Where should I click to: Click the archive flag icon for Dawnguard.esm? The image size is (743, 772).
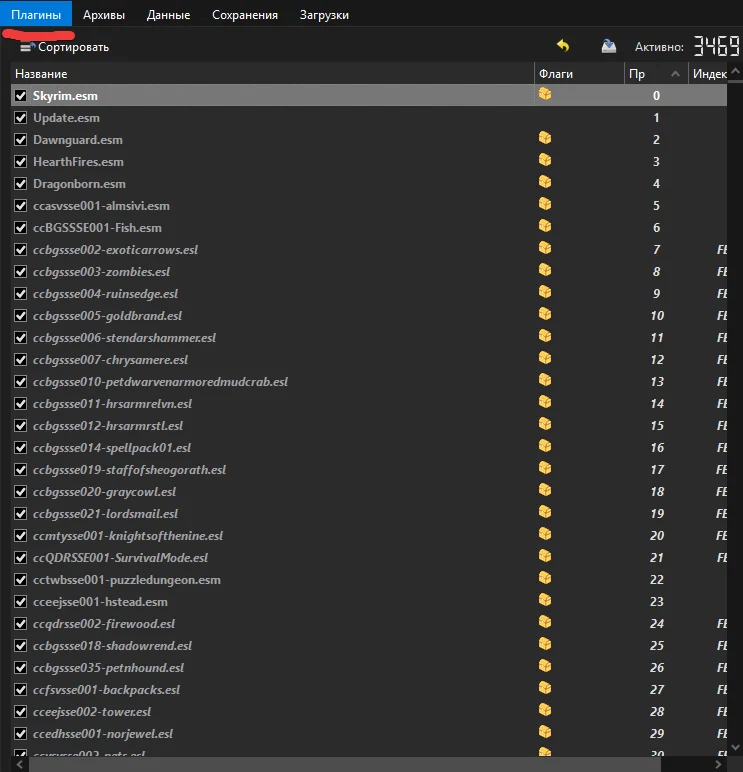tap(545, 138)
